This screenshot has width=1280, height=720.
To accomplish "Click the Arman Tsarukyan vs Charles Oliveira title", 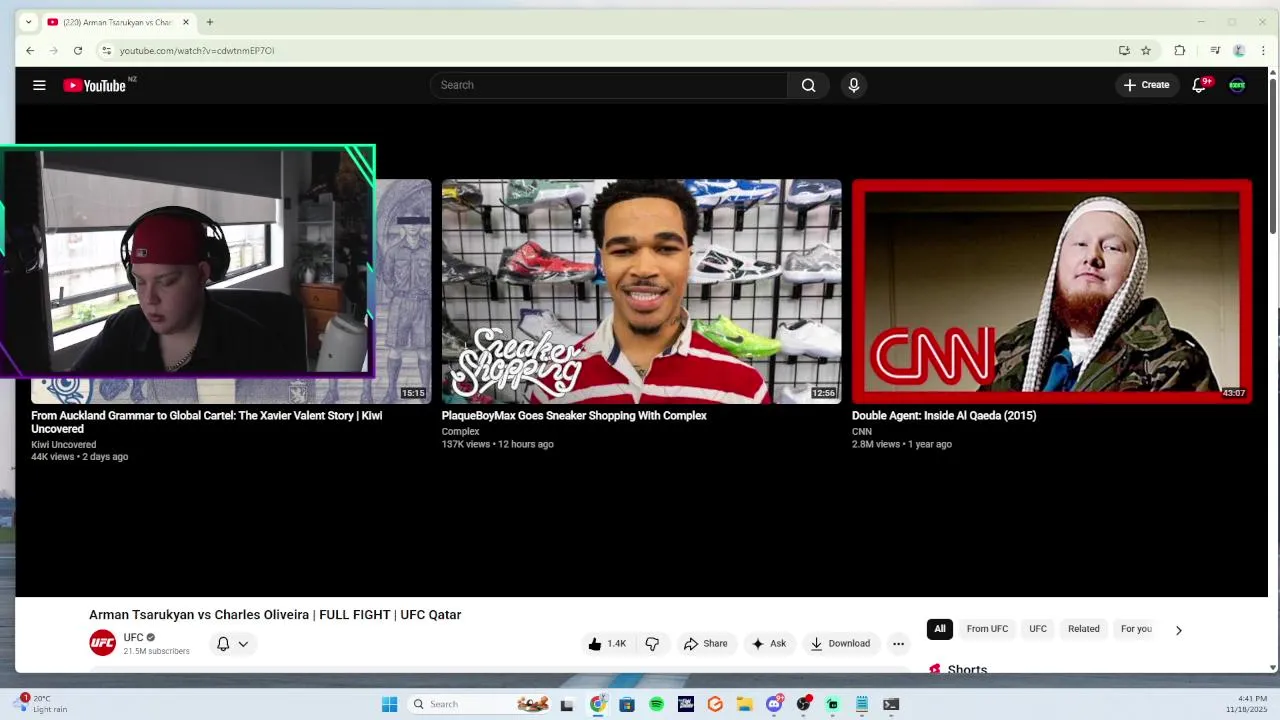I will click(275, 615).
